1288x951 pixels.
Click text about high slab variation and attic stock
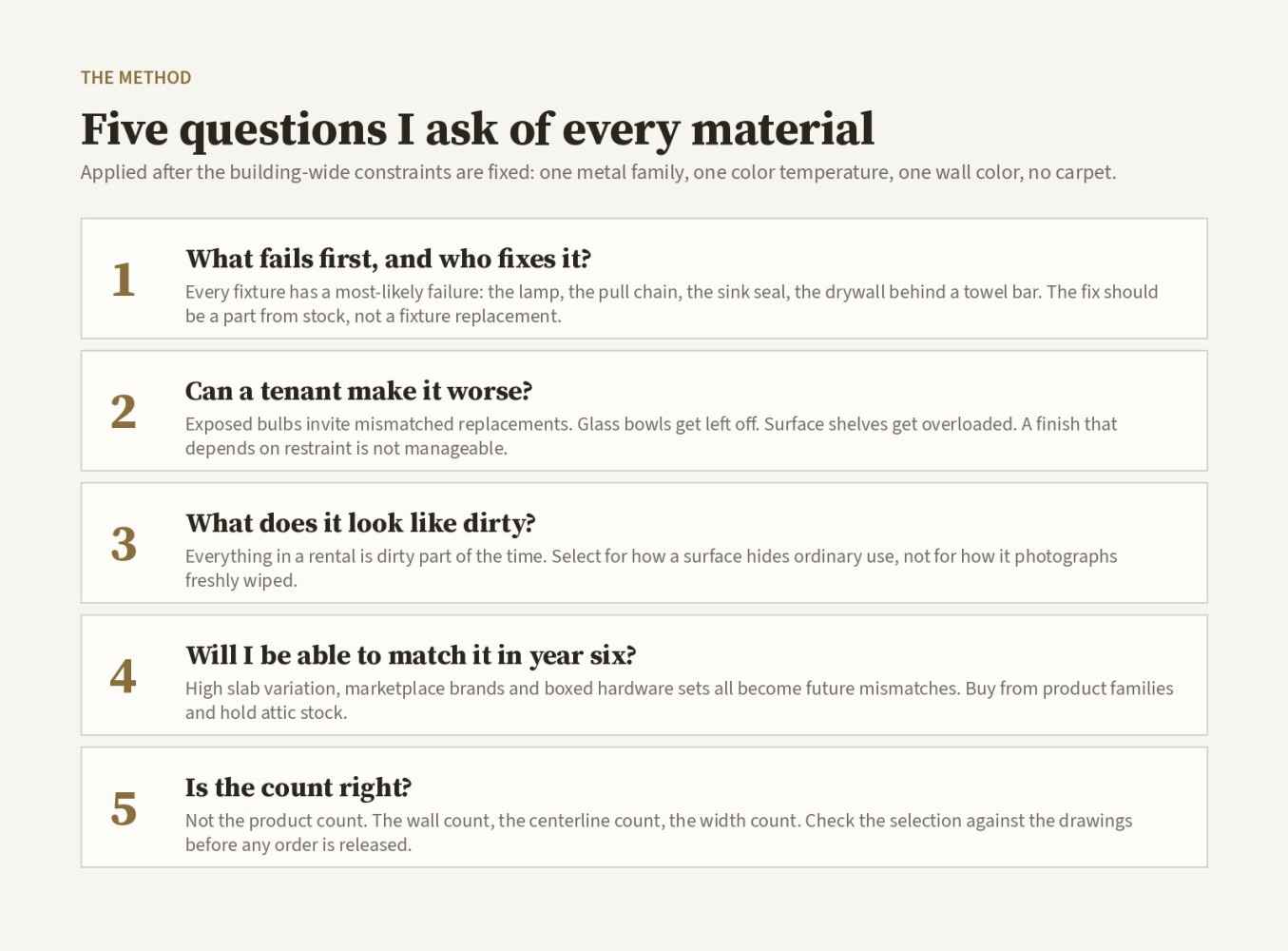(x=679, y=700)
